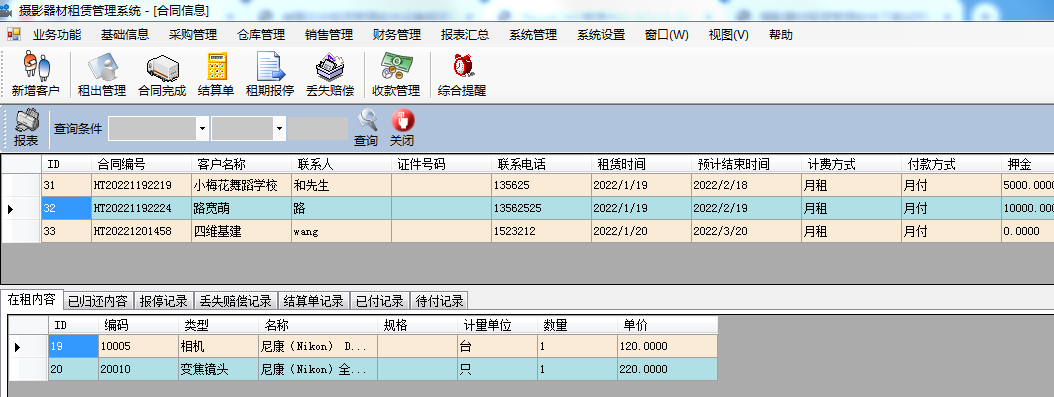The image size is (1054, 397).
Task: Select contract HT20221192219 cell
Action: pos(141,185)
